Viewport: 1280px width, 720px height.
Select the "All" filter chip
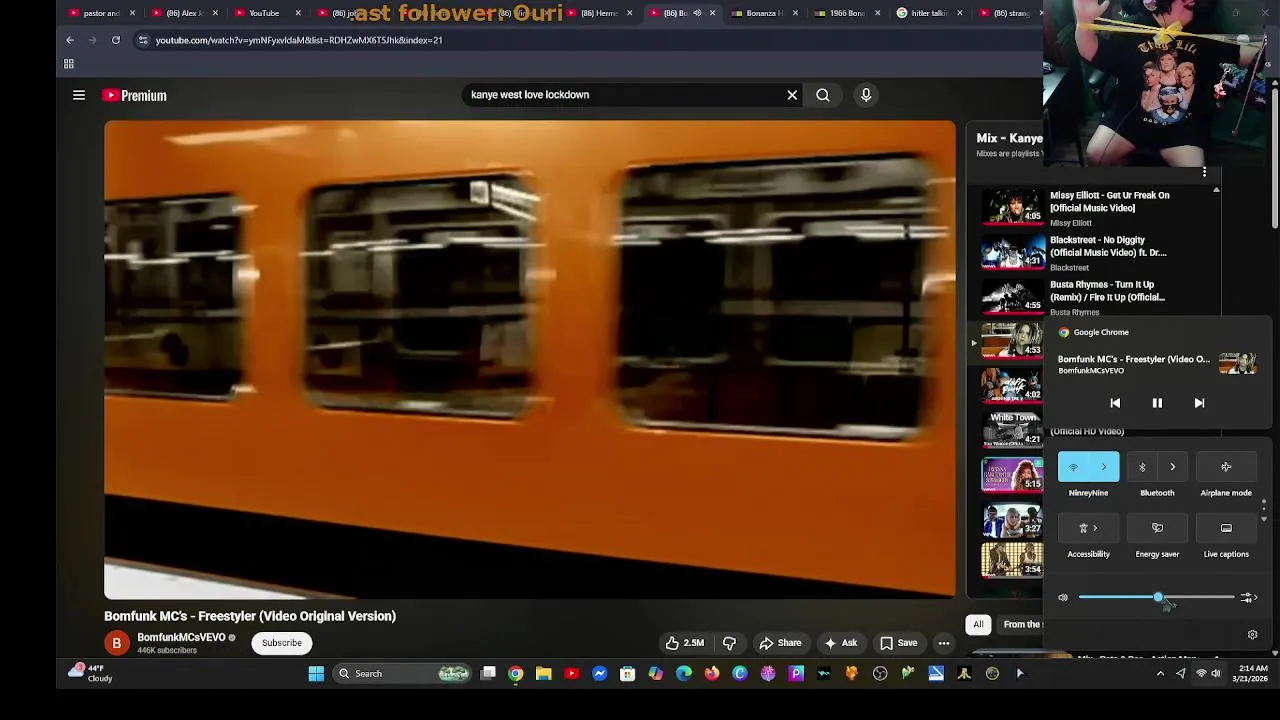979,624
